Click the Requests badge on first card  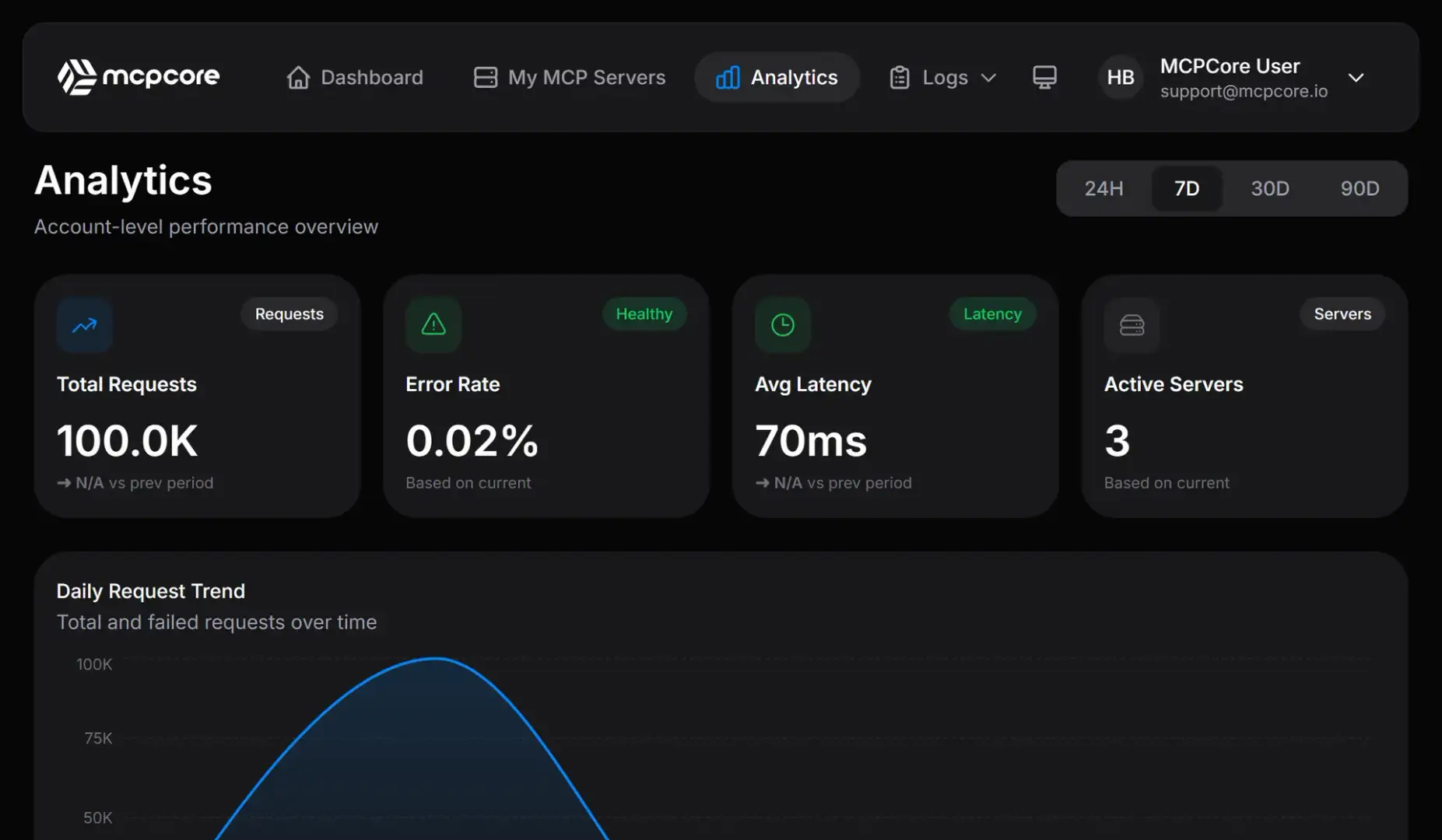(289, 314)
